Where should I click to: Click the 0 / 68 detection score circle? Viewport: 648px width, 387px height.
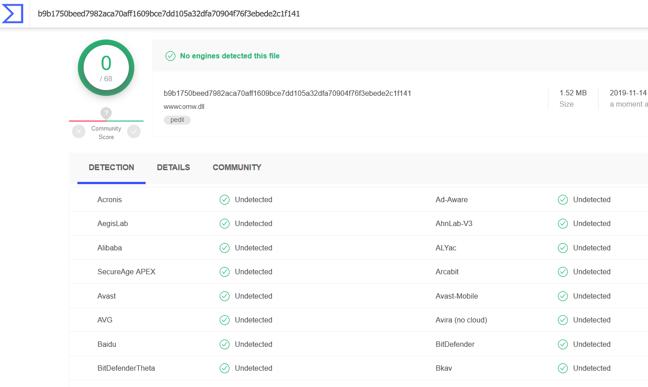pos(106,68)
